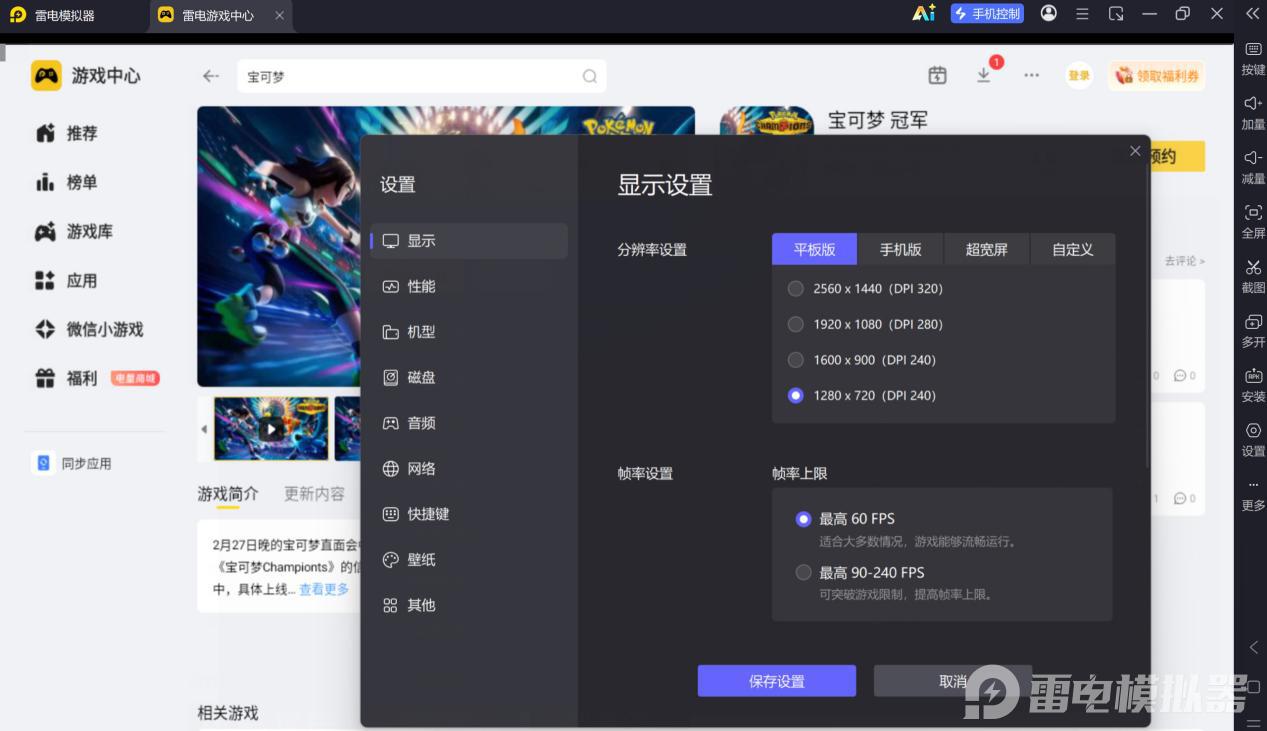Select 快捷键 shortcut settings
1267x731 pixels.
pyautogui.click(x=468, y=514)
